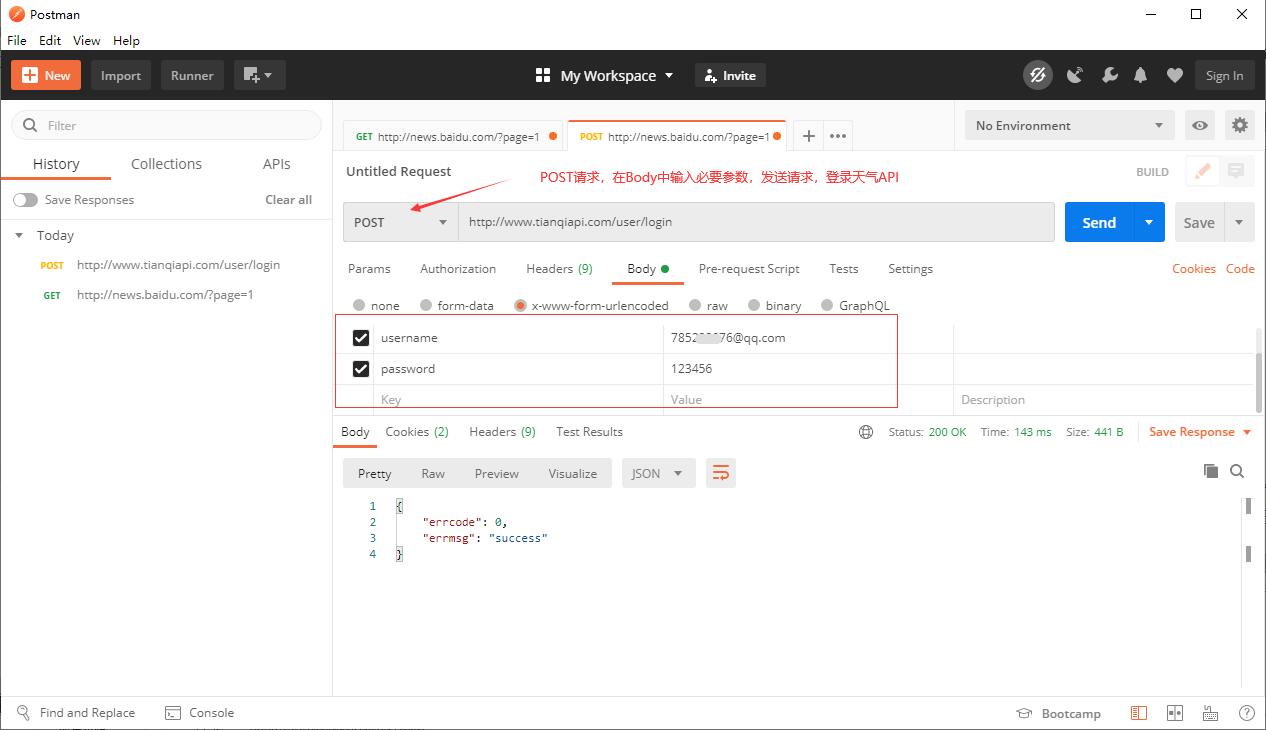This screenshot has width=1266, height=730.
Task: Click the empty Key field in body table
Action: [x=518, y=399]
